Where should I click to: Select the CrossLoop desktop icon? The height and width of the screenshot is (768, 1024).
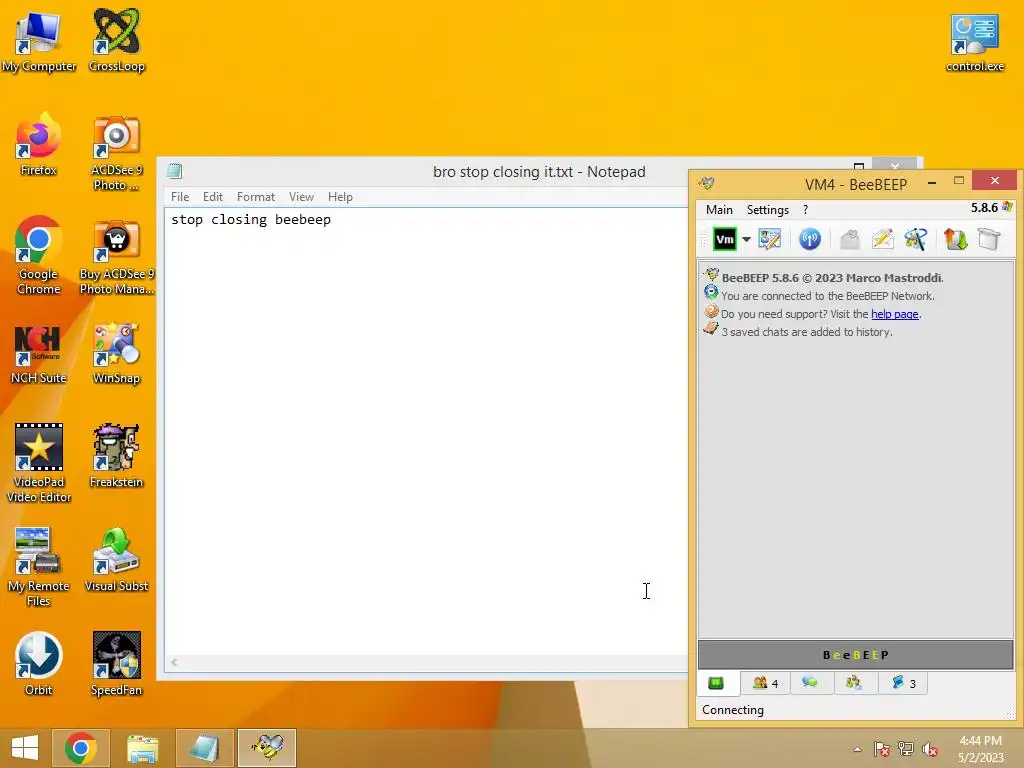click(x=116, y=41)
